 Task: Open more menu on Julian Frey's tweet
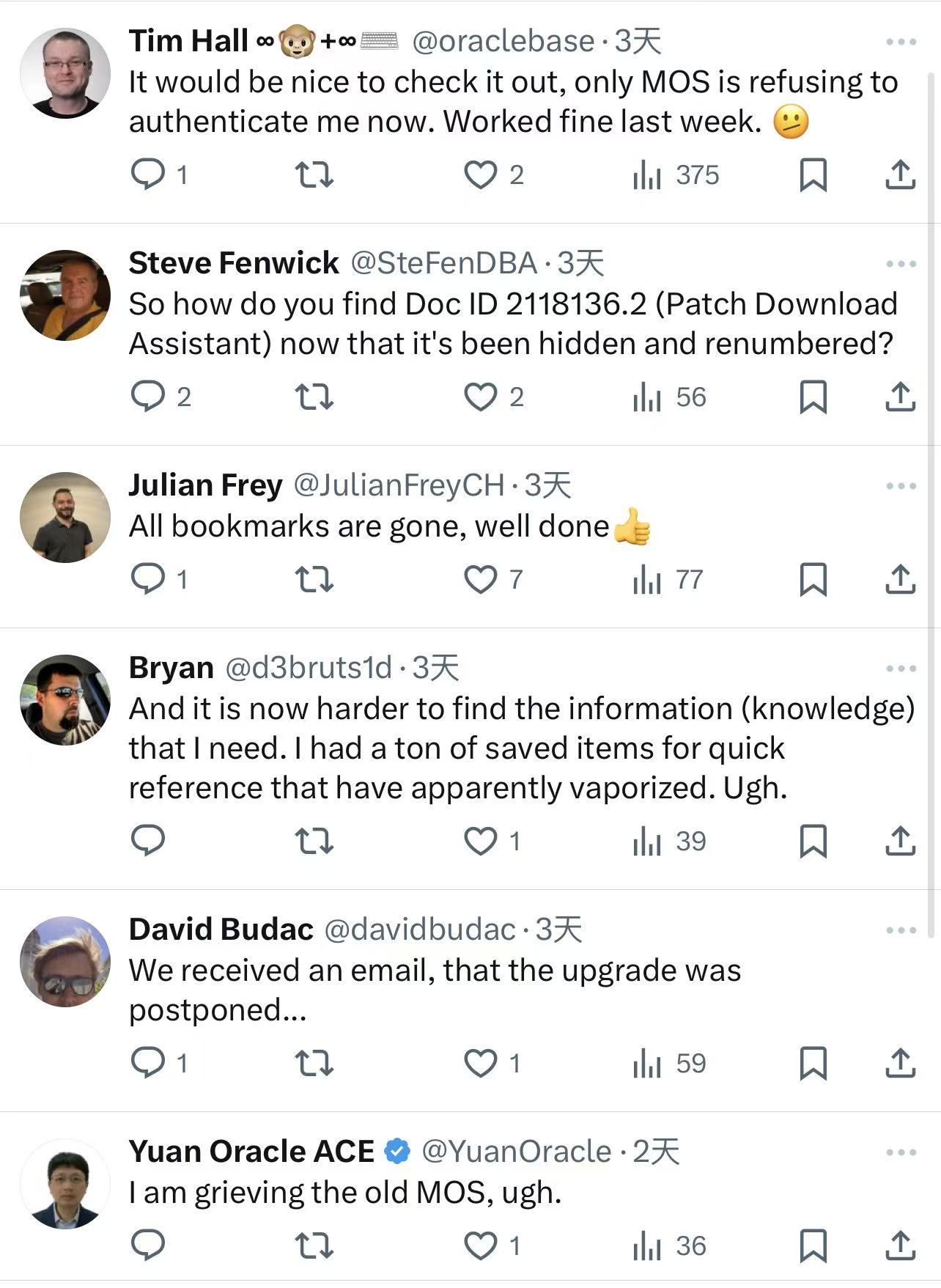[x=901, y=486]
